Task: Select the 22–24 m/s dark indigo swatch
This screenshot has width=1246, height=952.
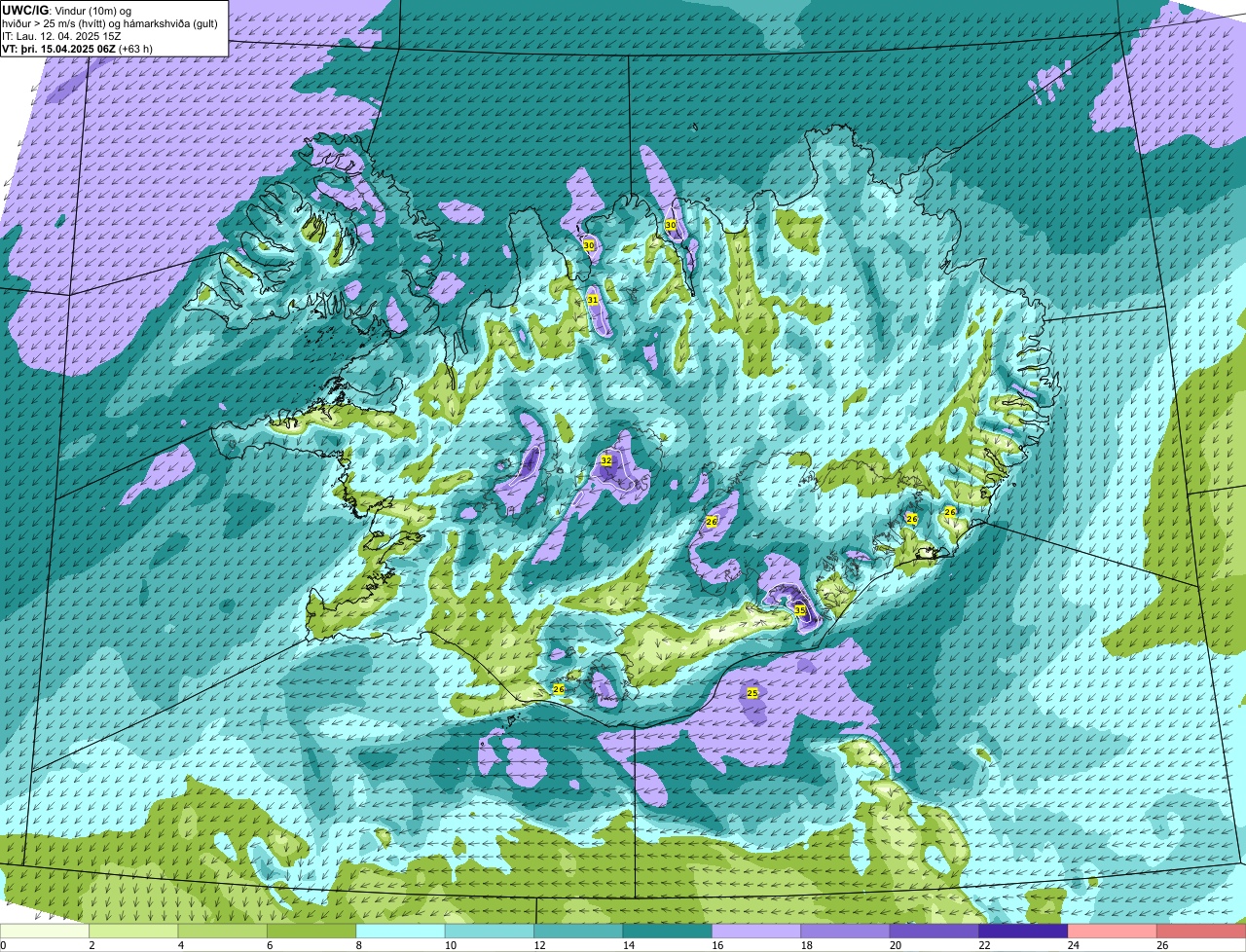Action: pos(1024,931)
